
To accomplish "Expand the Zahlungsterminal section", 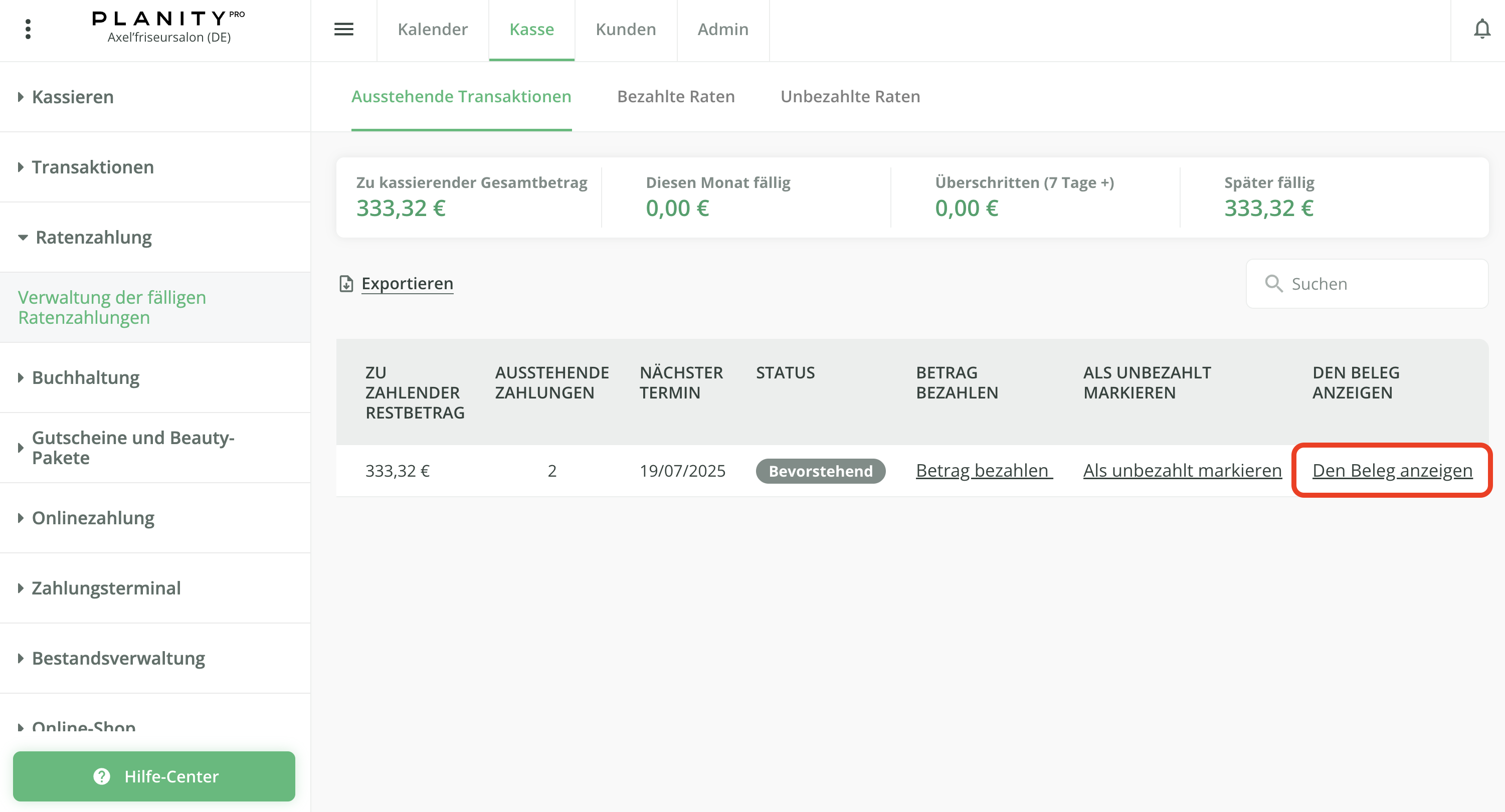I will [x=106, y=587].
